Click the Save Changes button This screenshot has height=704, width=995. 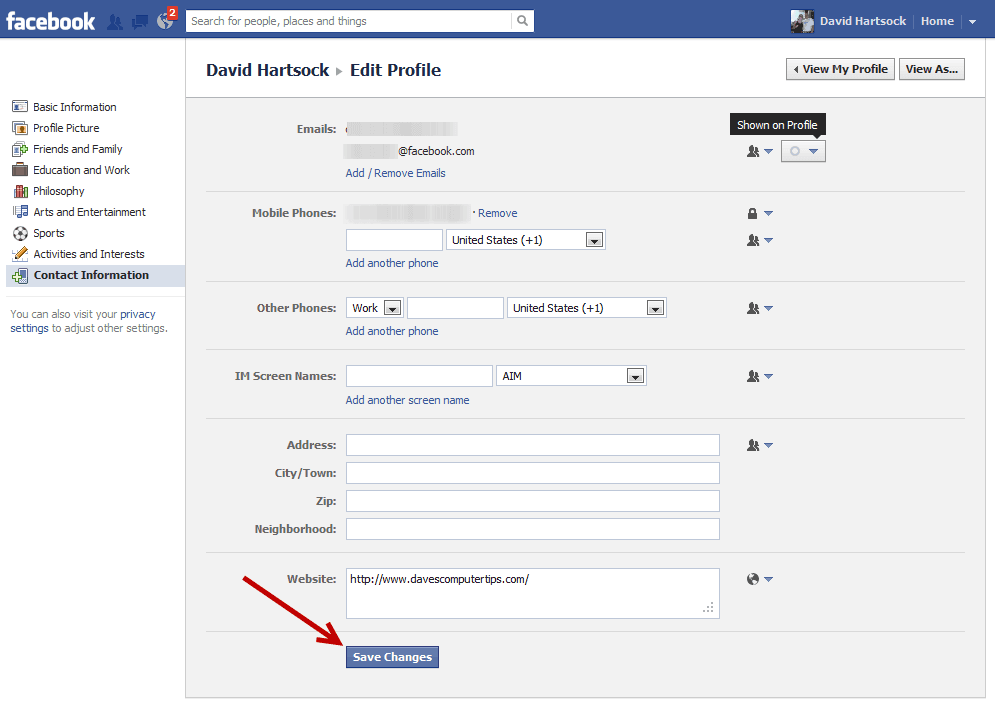pos(392,657)
